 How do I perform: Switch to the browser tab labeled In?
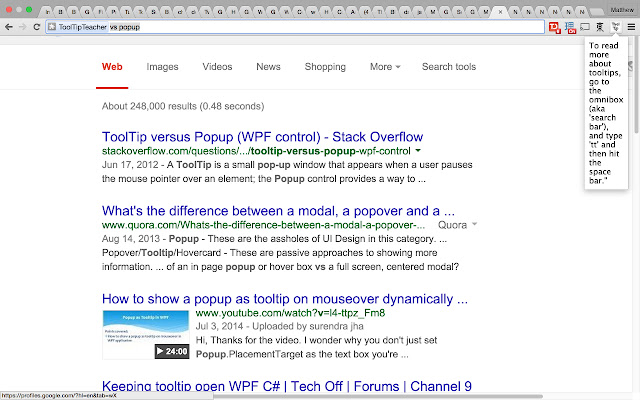click(48, 12)
